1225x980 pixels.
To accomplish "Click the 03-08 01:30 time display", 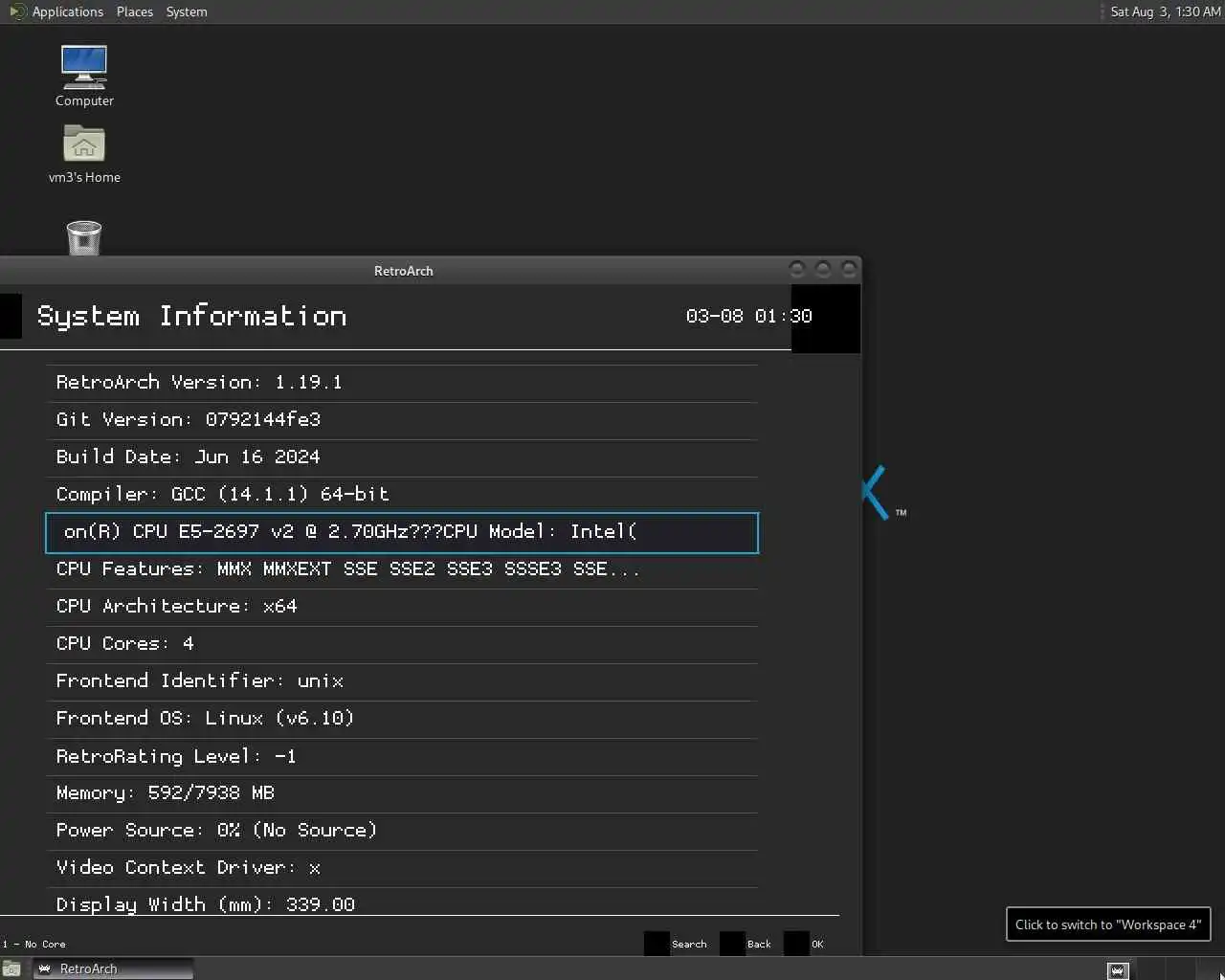I will point(748,316).
